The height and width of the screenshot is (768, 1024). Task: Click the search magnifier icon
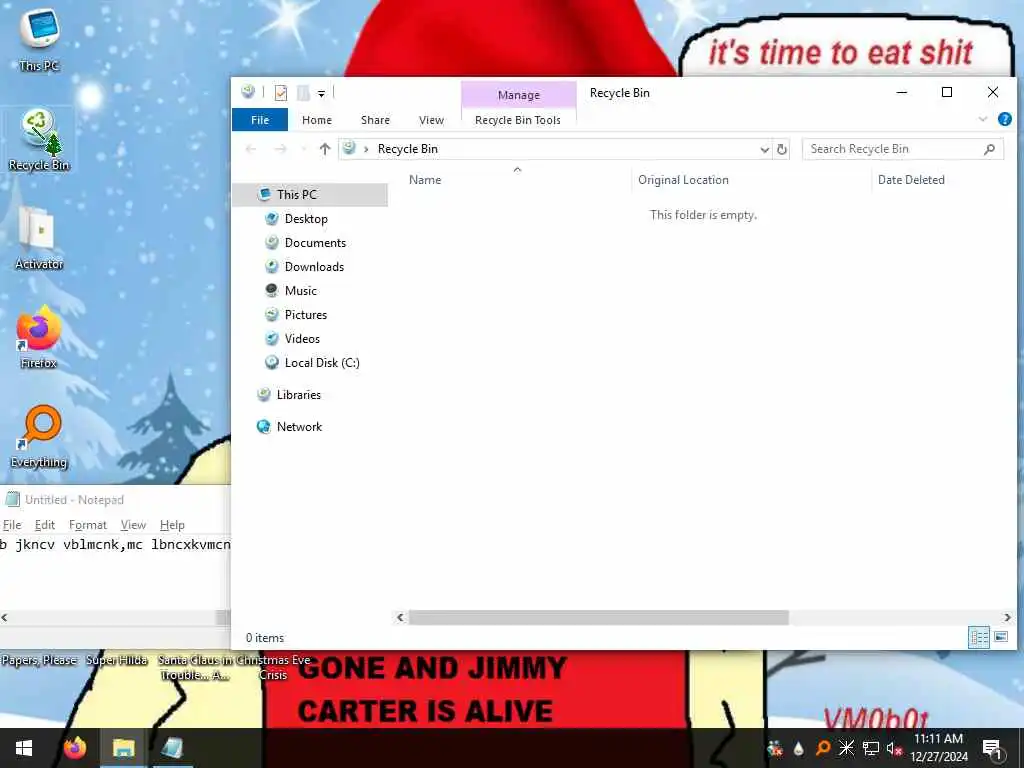click(989, 149)
